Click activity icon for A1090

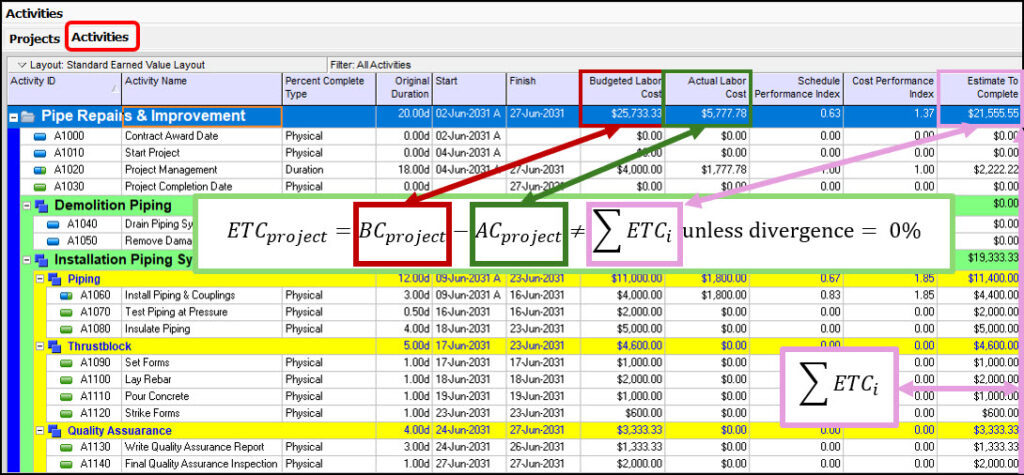coord(67,363)
